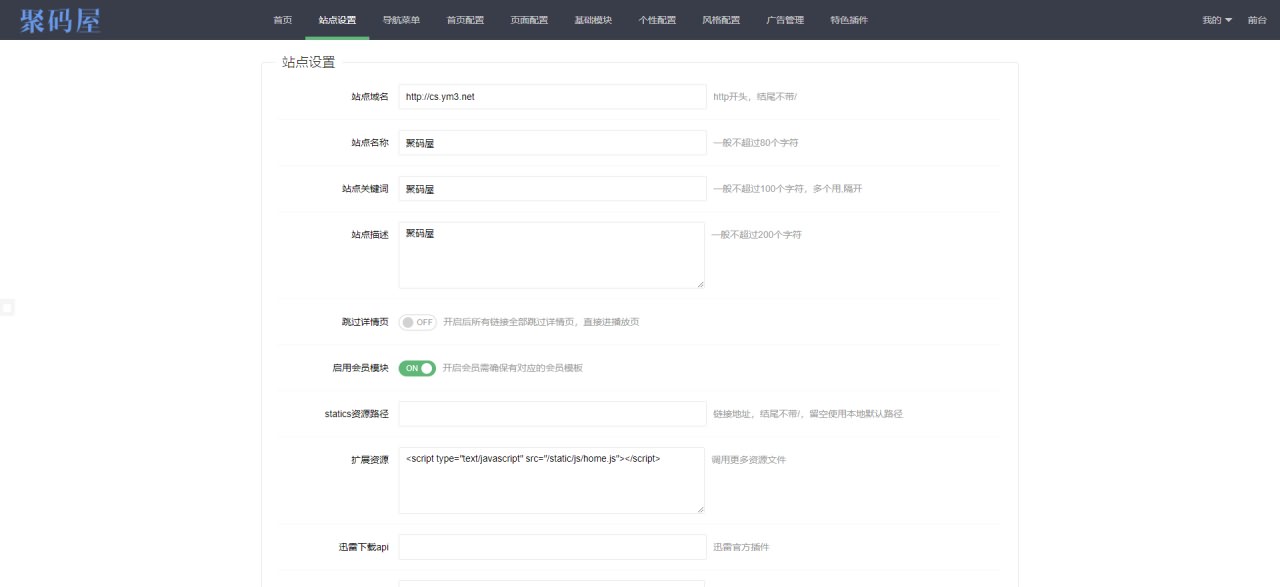Viewport: 1280px width, 587px height.
Task: Click the 前台 link
Action: 1257,20
